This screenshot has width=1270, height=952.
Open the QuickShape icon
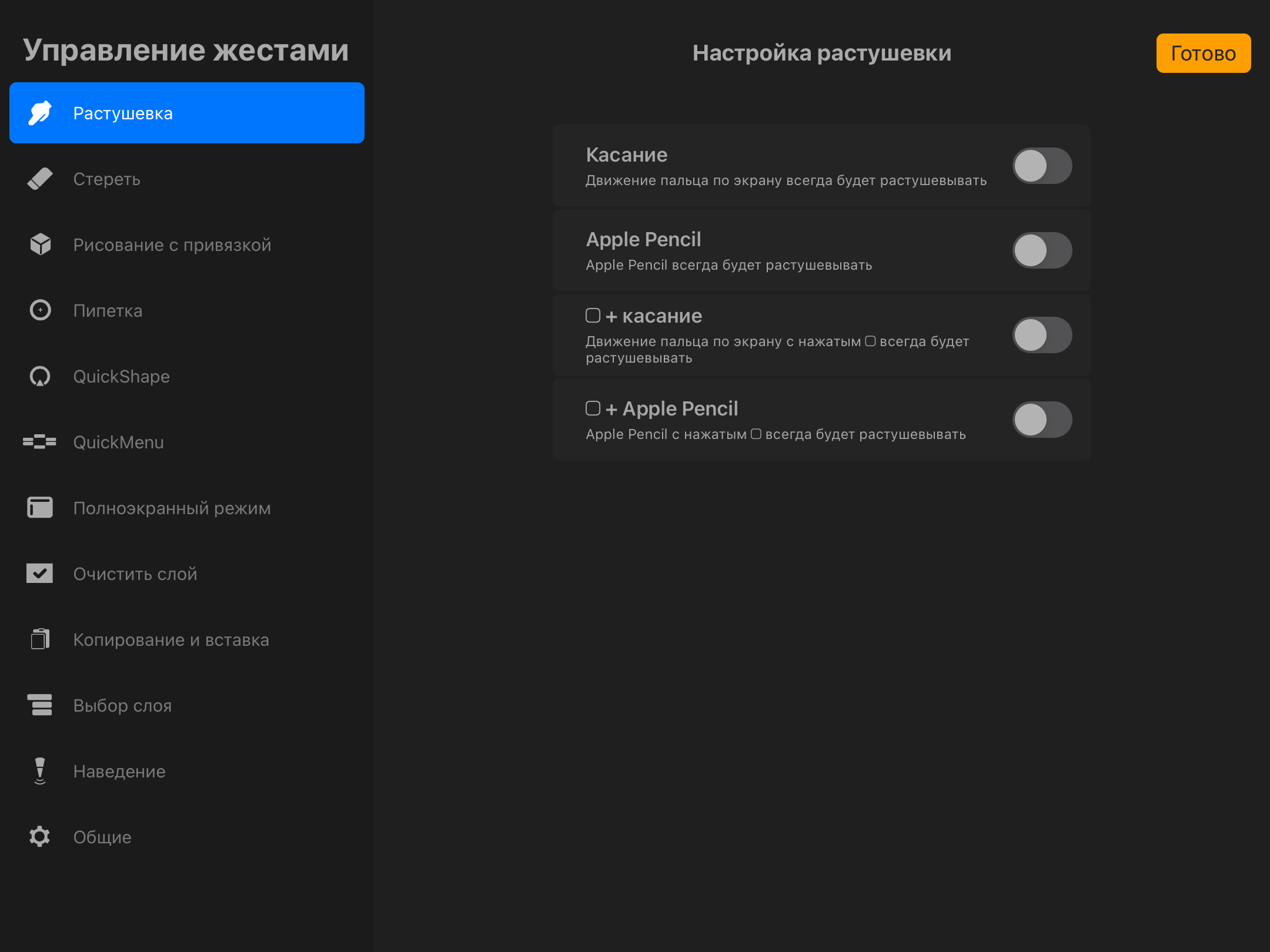[40, 376]
